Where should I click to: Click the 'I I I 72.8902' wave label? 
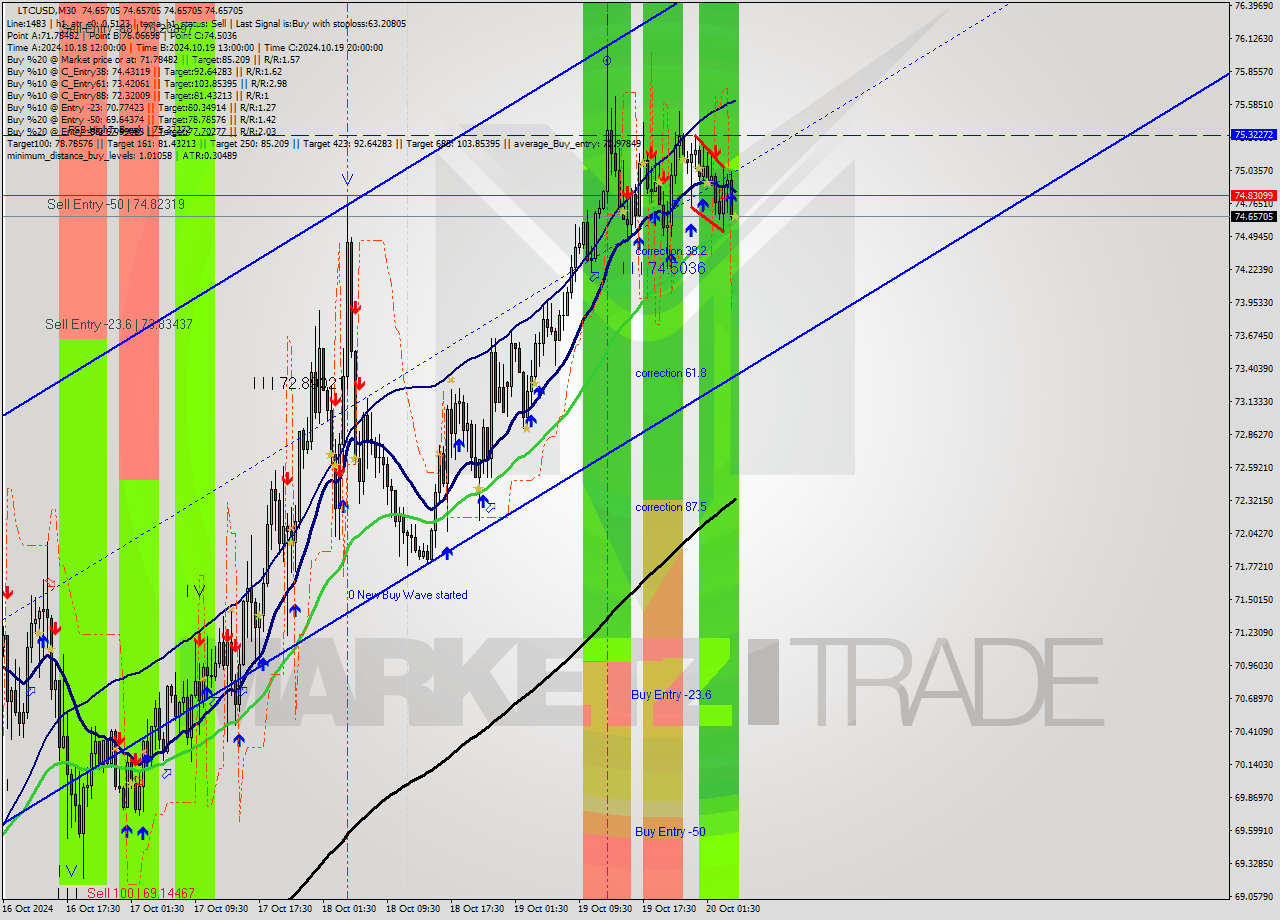pos(298,383)
